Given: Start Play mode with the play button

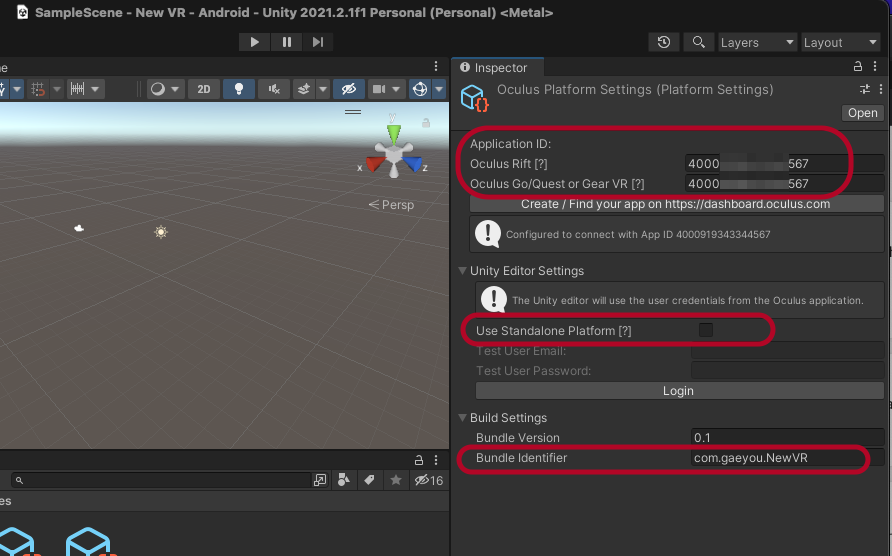Looking at the screenshot, I should pos(254,42).
